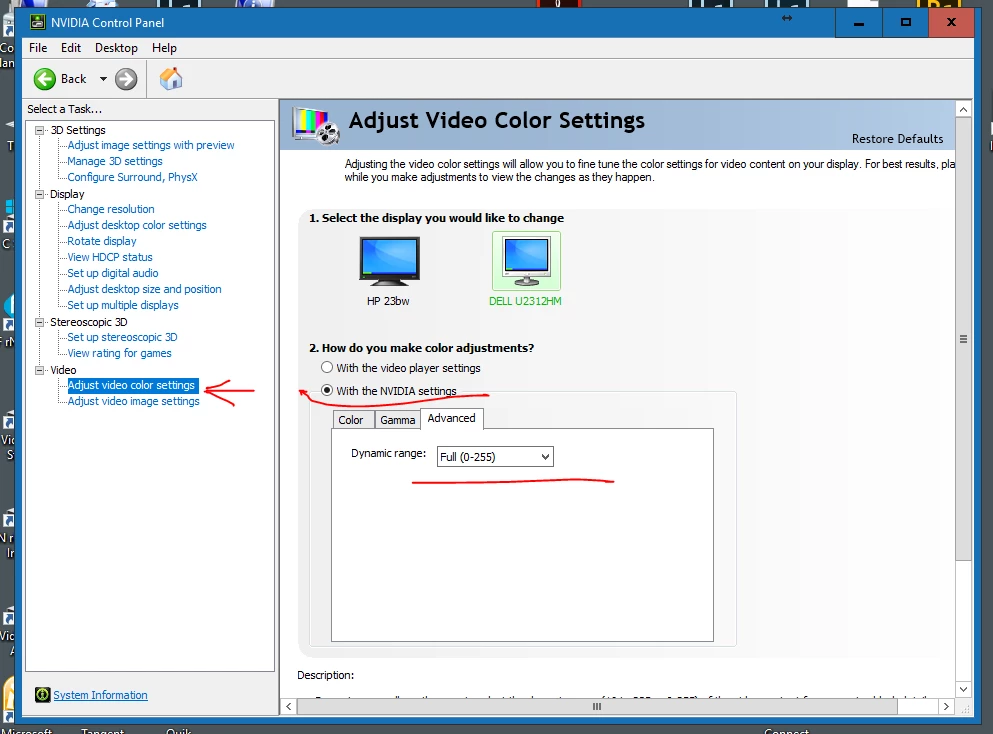Collapse the Stereoscopic 3D tree node

pyautogui.click(x=40, y=322)
